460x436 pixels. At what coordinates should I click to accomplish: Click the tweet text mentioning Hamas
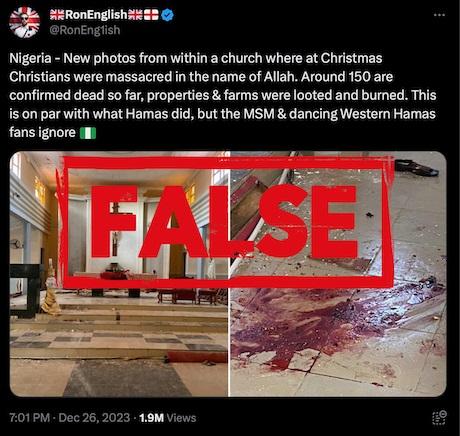(x=223, y=95)
